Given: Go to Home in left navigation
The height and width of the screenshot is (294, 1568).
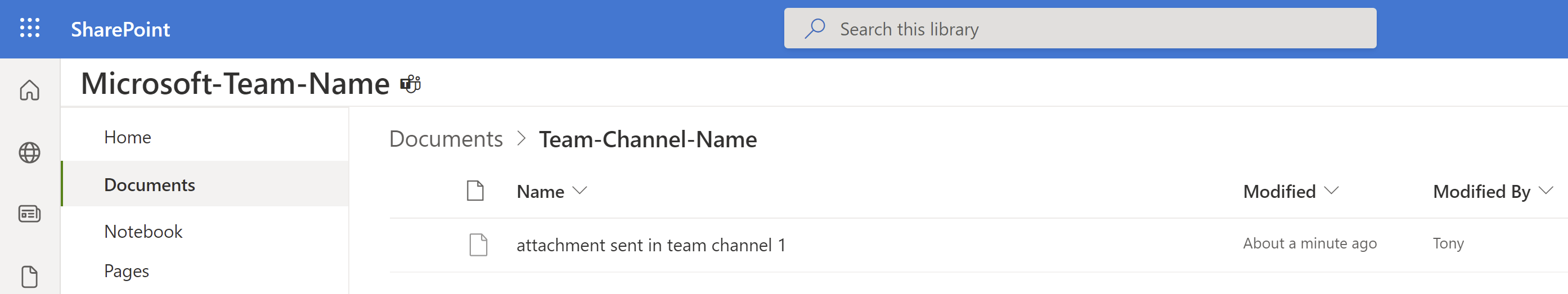Looking at the screenshot, I should [x=127, y=137].
